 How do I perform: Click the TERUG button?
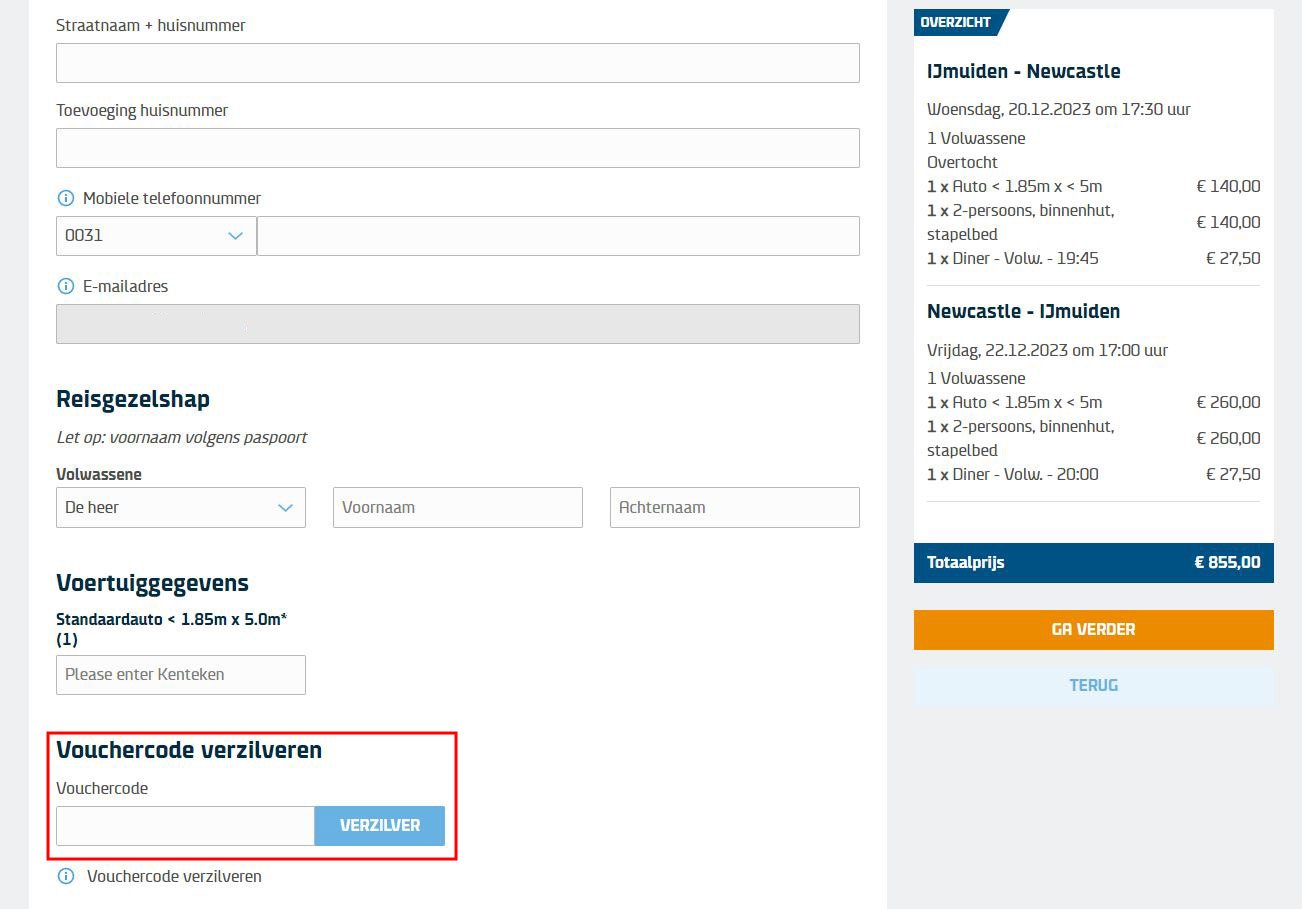[x=1093, y=685]
